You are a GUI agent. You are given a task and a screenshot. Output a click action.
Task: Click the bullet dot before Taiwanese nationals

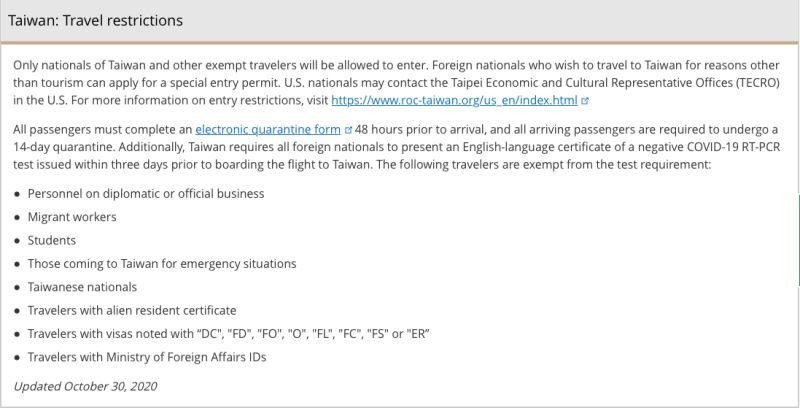[18, 288]
